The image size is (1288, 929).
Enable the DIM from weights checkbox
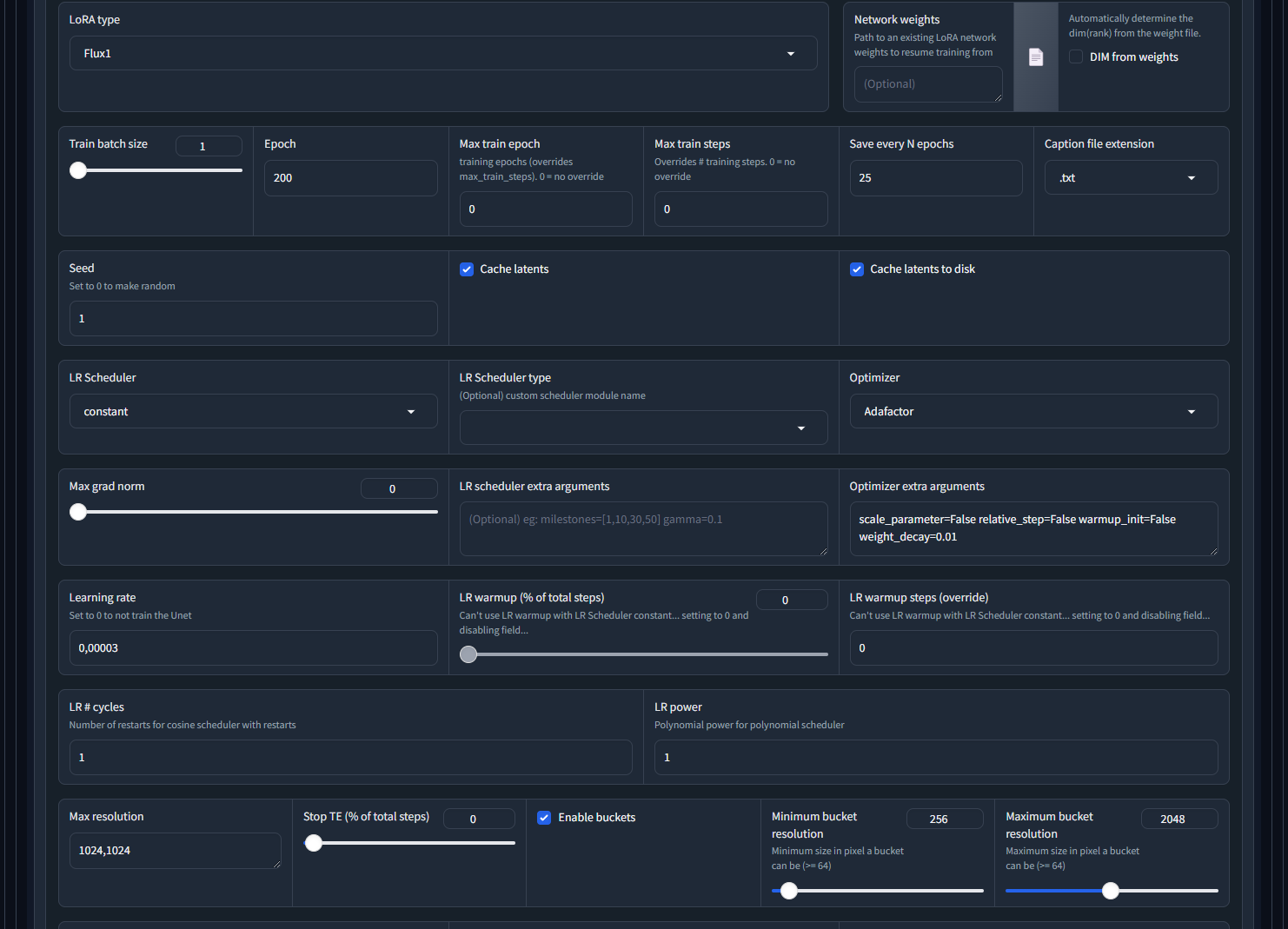(1076, 56)
